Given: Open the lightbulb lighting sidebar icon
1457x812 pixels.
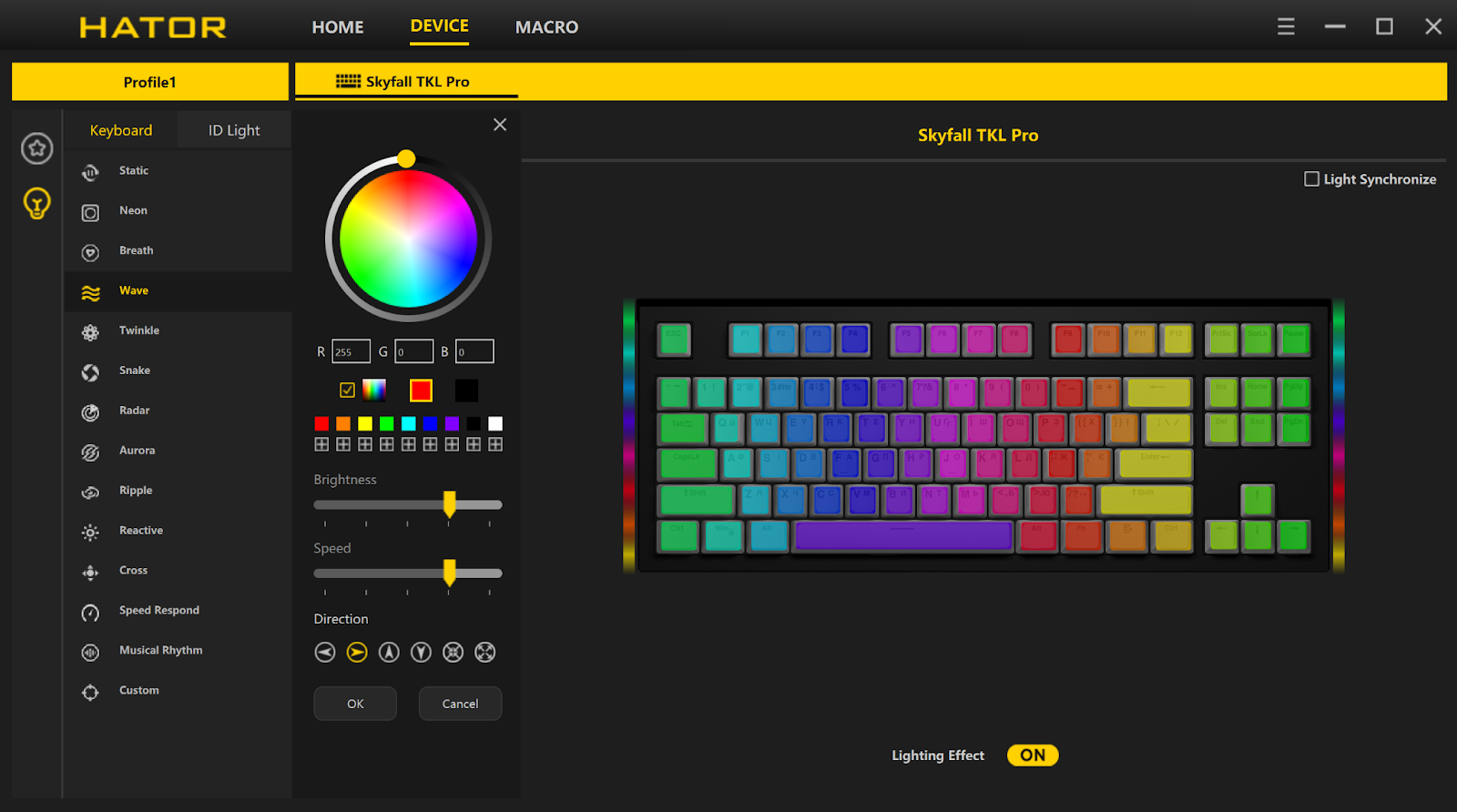Looking at the screenshot, I should point(37,203).
